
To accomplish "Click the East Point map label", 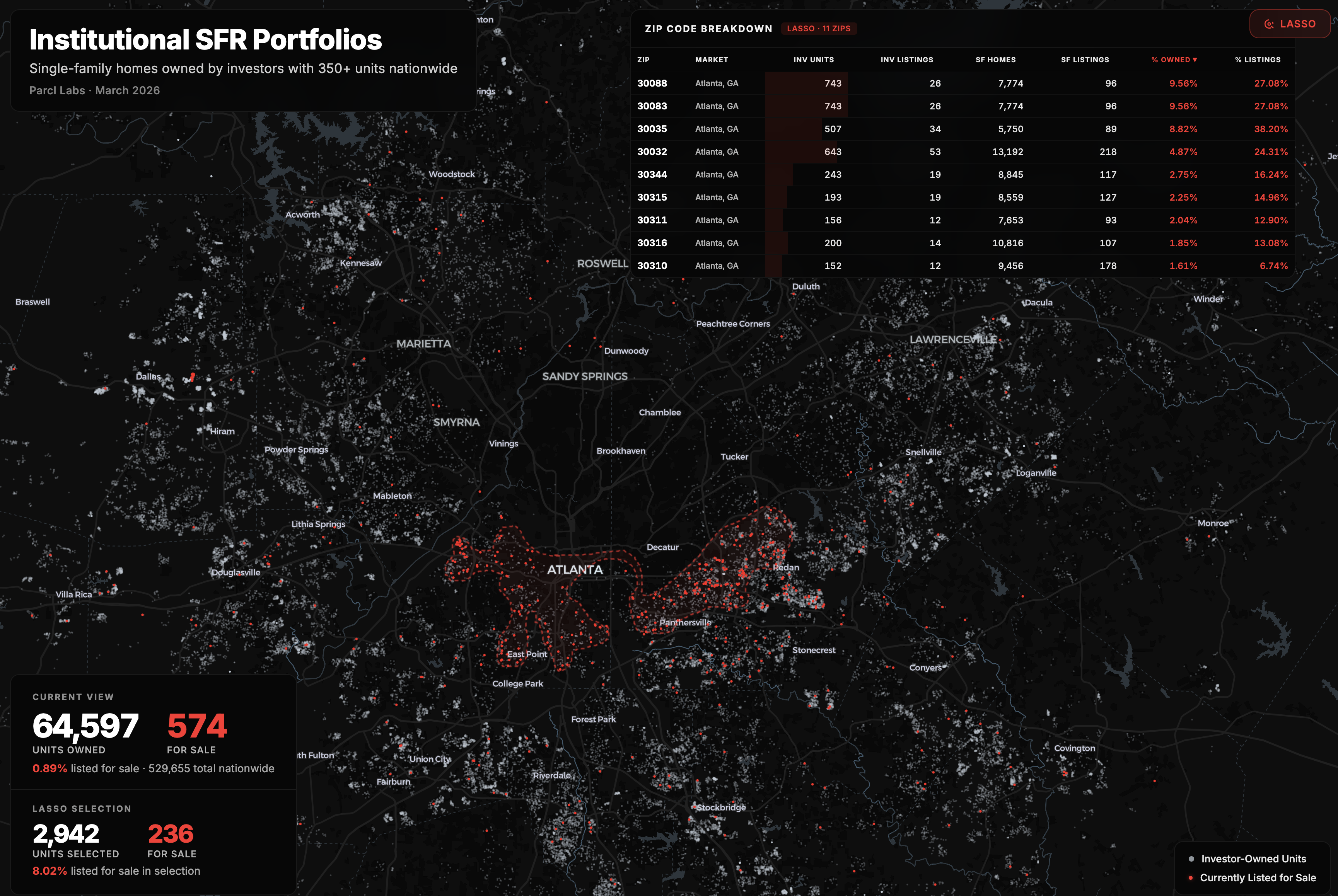I will 527,654.
